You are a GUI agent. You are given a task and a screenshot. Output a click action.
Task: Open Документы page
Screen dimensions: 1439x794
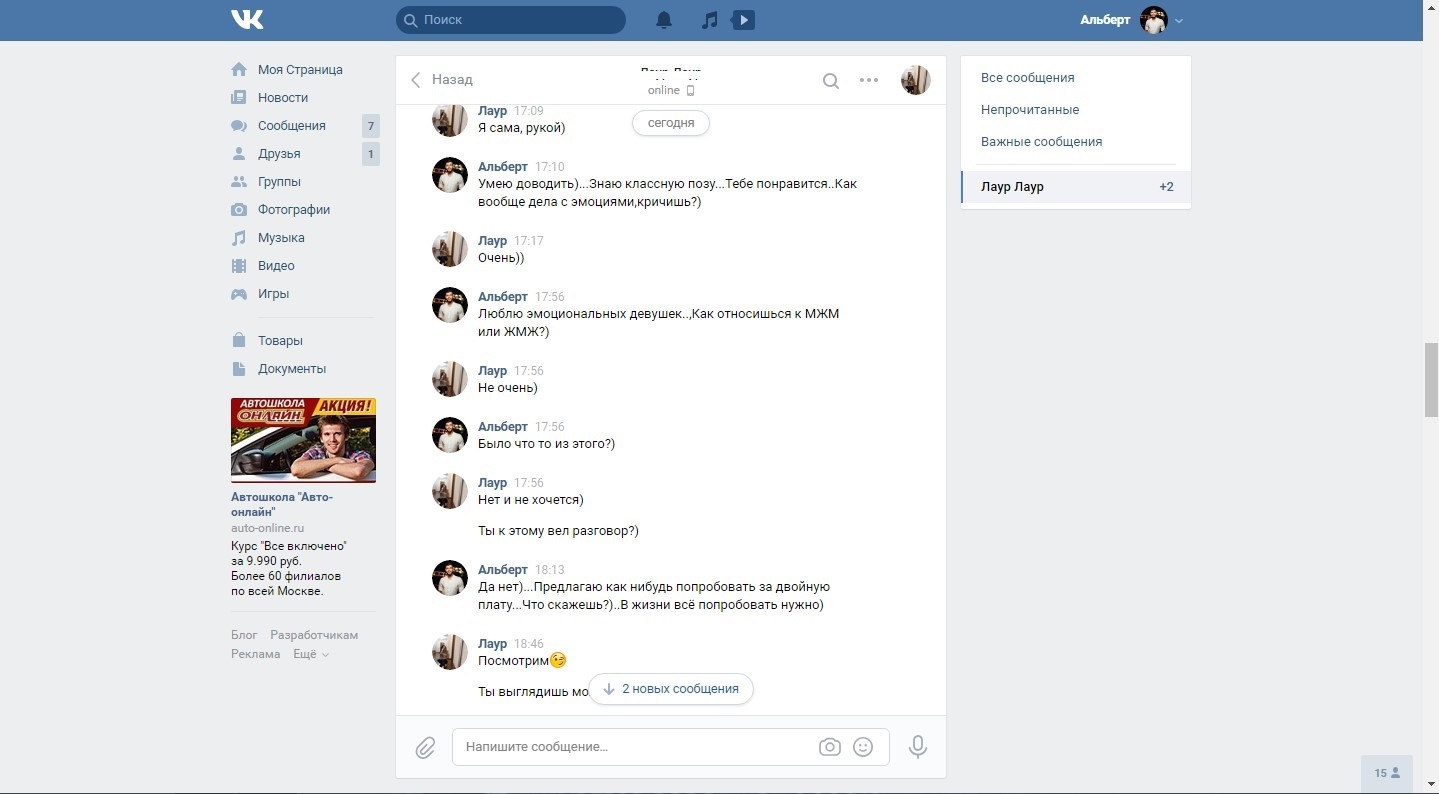tap(292, 369)
